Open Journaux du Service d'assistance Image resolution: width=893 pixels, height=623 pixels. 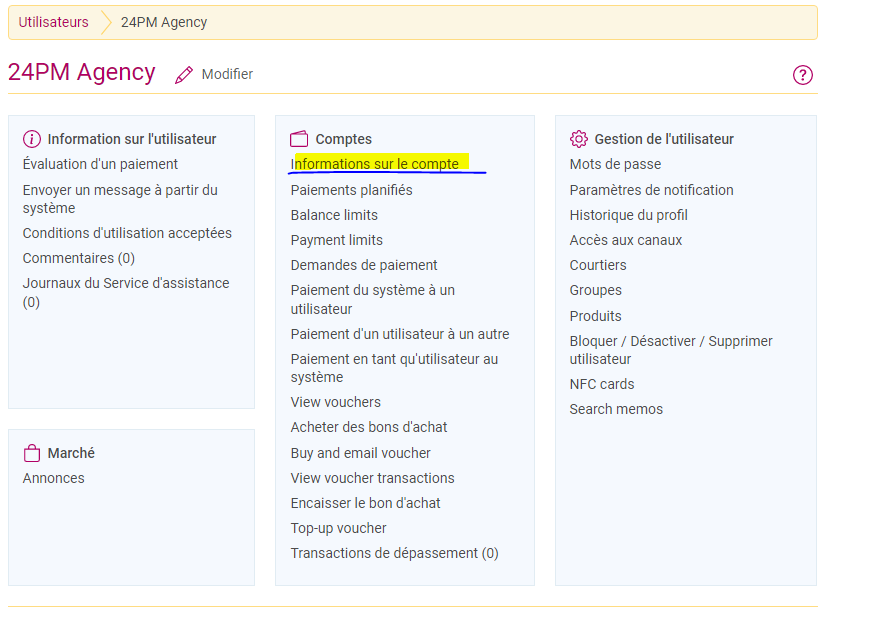point(126,292)
